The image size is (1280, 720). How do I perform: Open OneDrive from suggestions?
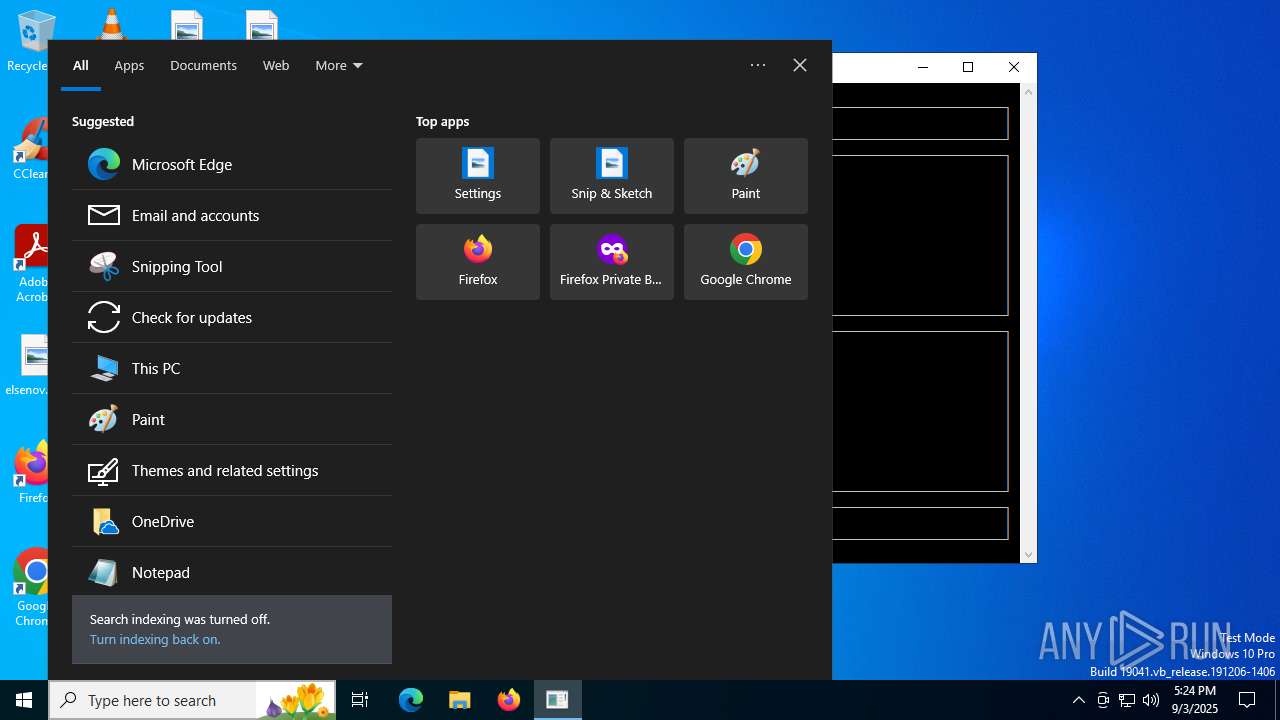coord(231,521)
